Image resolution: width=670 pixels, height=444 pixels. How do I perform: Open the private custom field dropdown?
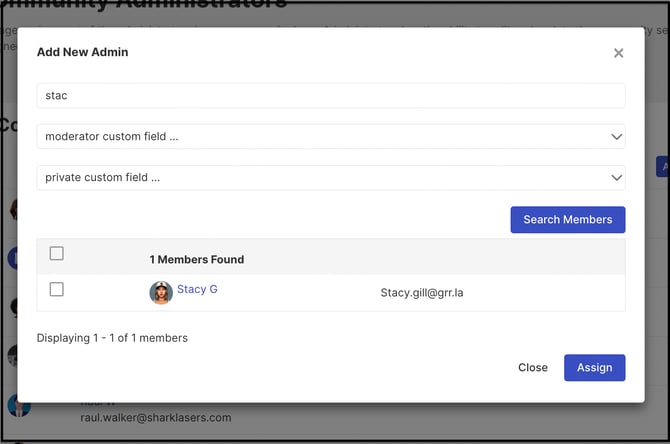pyautogui.click(x=331, y=178)
